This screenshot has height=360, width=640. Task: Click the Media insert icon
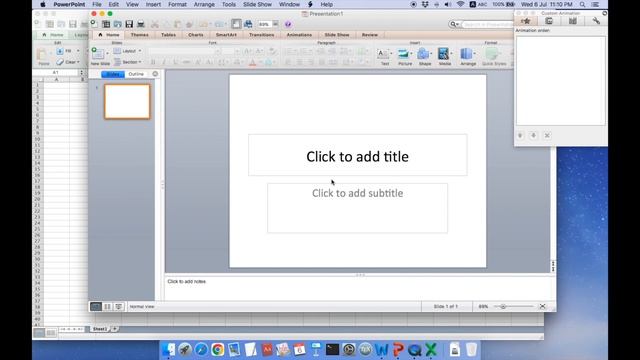444,54
